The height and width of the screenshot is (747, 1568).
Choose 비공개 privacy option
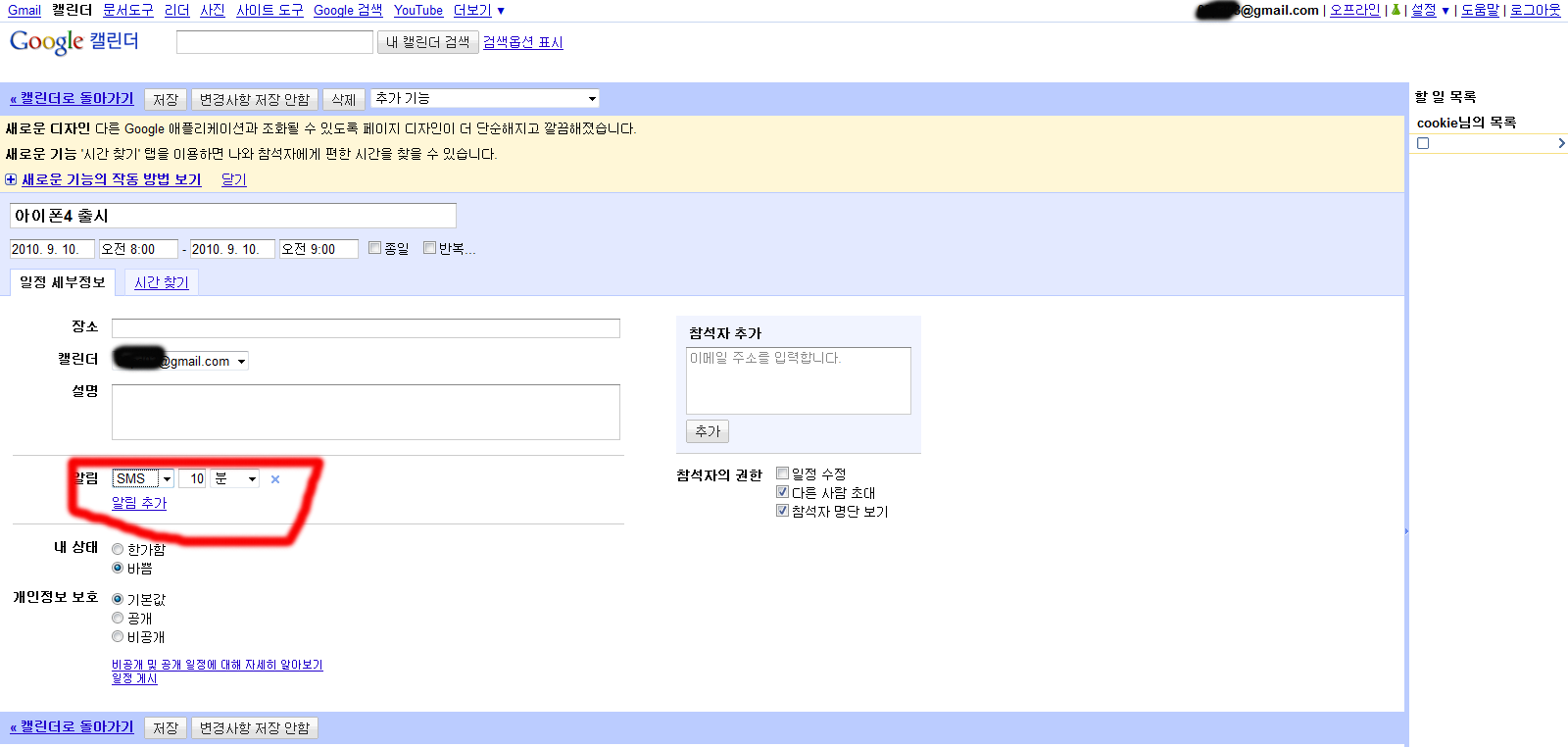(x=118, y=636)
